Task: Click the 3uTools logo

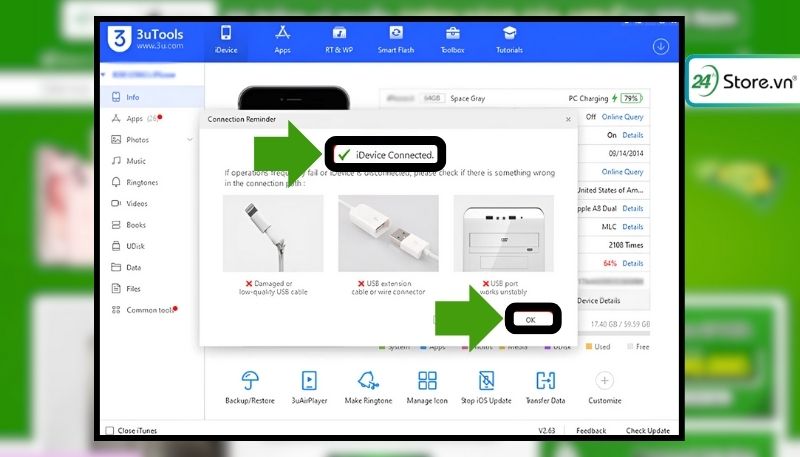Action: 145,39
